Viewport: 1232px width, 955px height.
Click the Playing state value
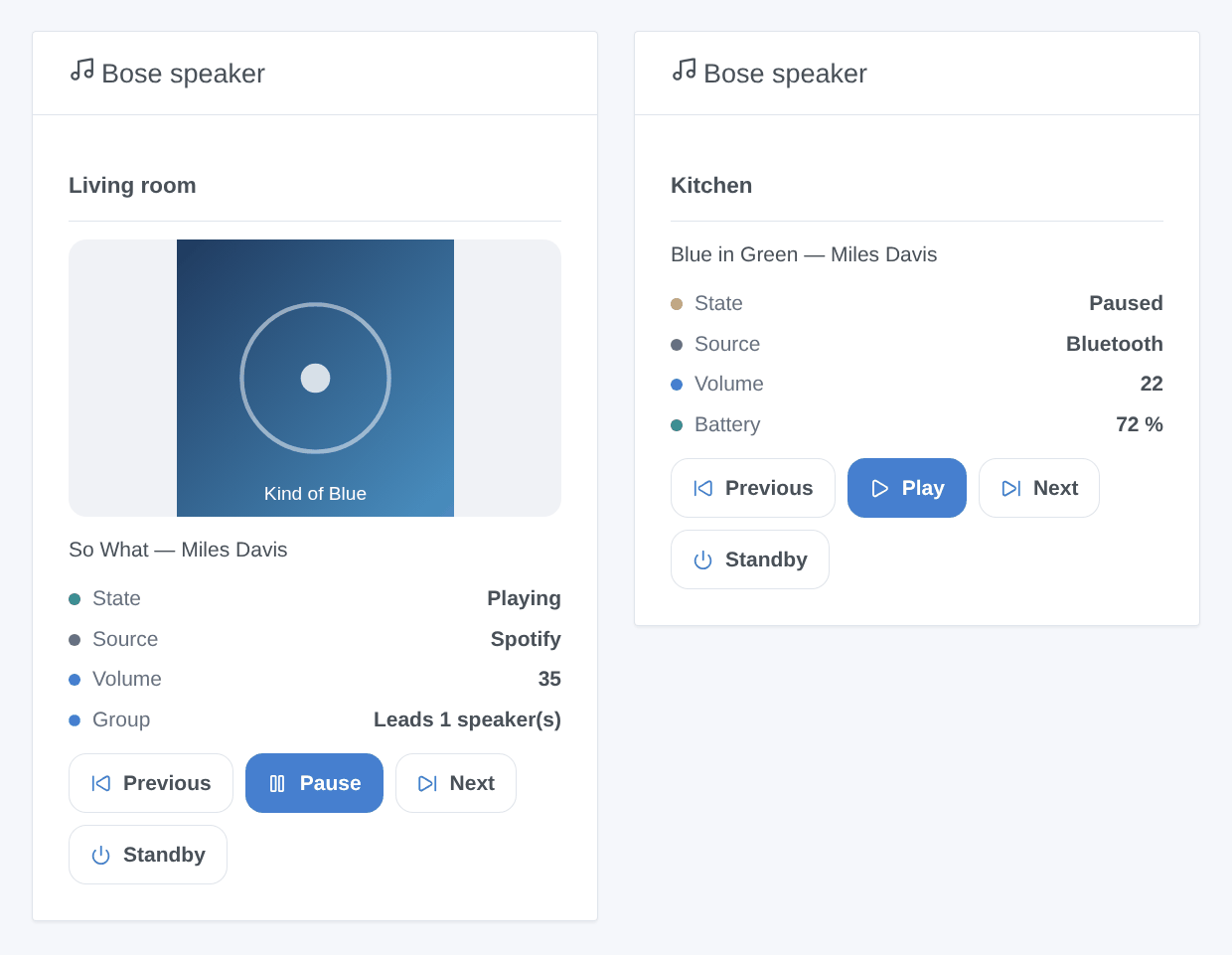[524, 598]
